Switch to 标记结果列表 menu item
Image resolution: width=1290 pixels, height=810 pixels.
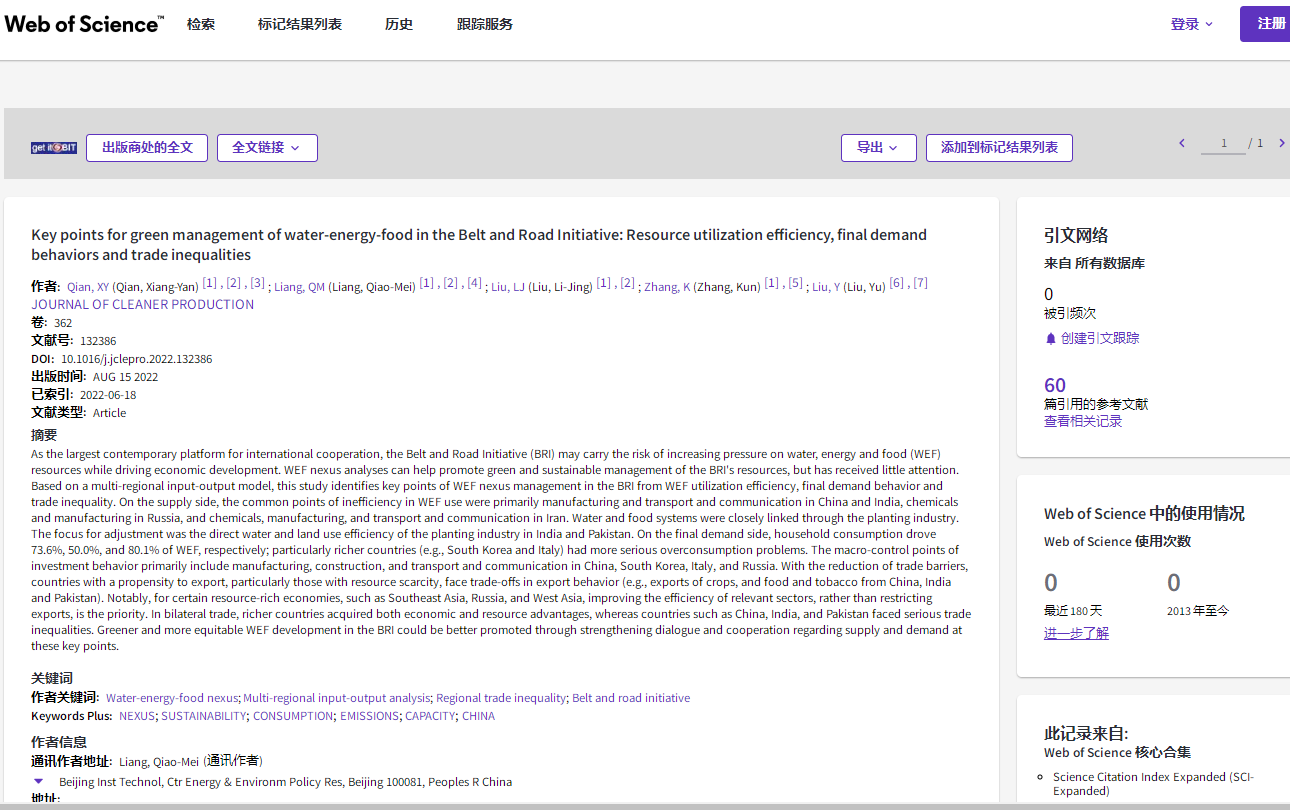click(300, 24)
